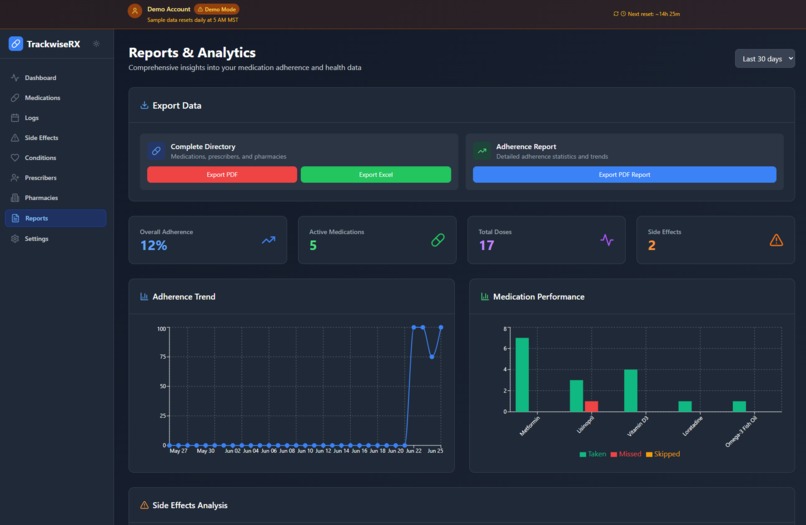The height and width of the screenshot is (525, 806).
Task: Open Medications in the sidebar
Action: pyautogui.click(x=56, y=98)
